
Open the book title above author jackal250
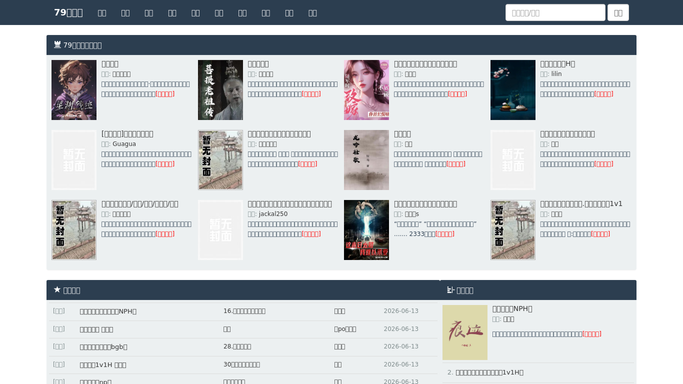tap(290, 204)
